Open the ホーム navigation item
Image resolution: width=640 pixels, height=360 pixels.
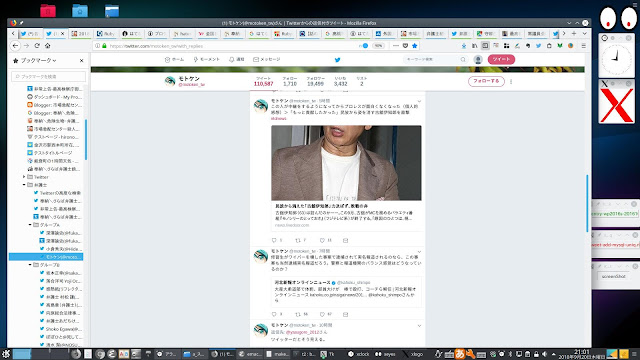pyautogui.click(x=174, y=60)
